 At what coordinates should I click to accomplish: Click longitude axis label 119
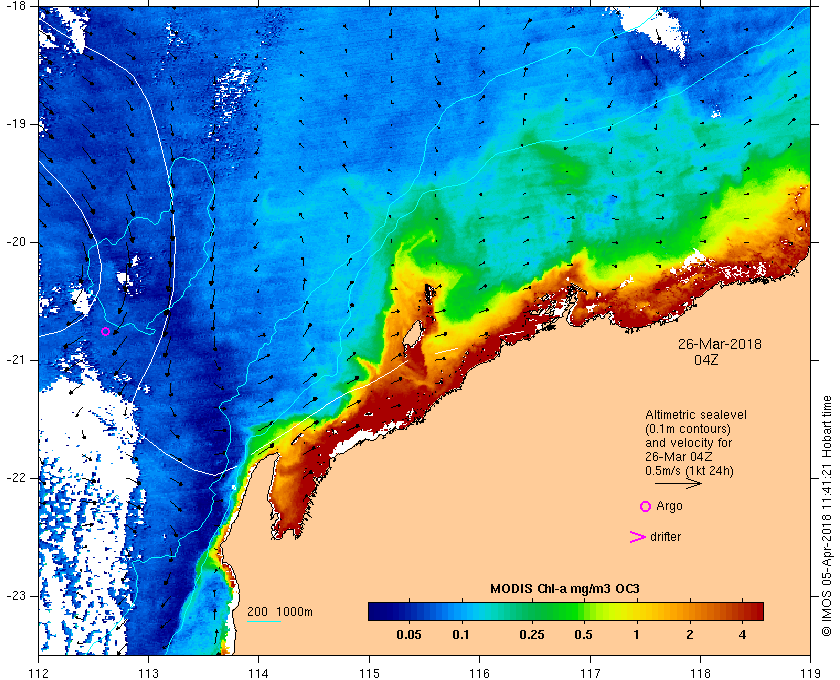click(811, 674)
